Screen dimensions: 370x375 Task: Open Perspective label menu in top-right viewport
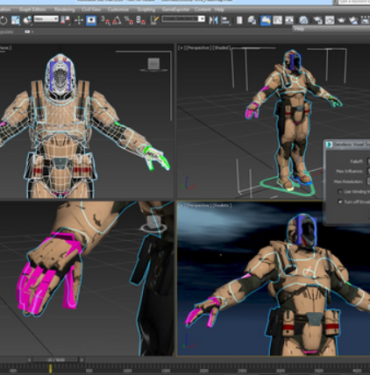(x=198, y=48)
